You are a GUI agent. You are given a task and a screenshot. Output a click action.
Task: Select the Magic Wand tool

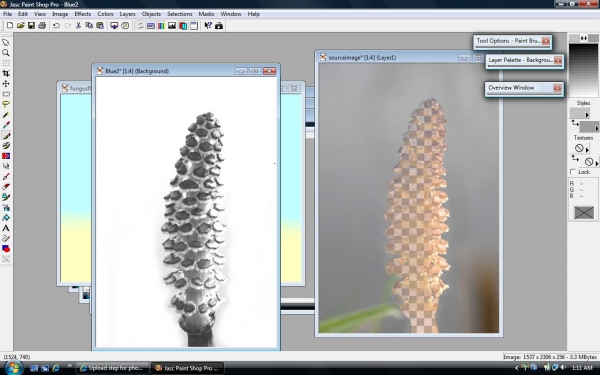tap(6, 114)
